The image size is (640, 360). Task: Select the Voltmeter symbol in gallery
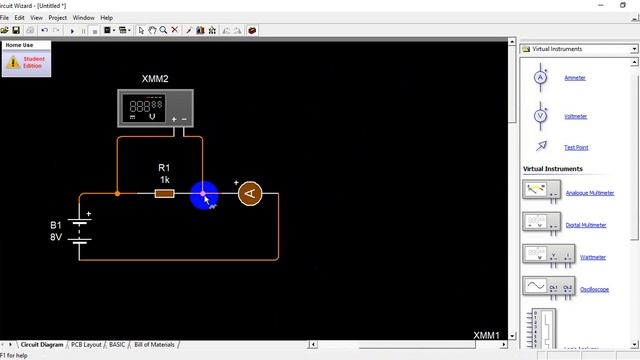[x=541, y=116]
